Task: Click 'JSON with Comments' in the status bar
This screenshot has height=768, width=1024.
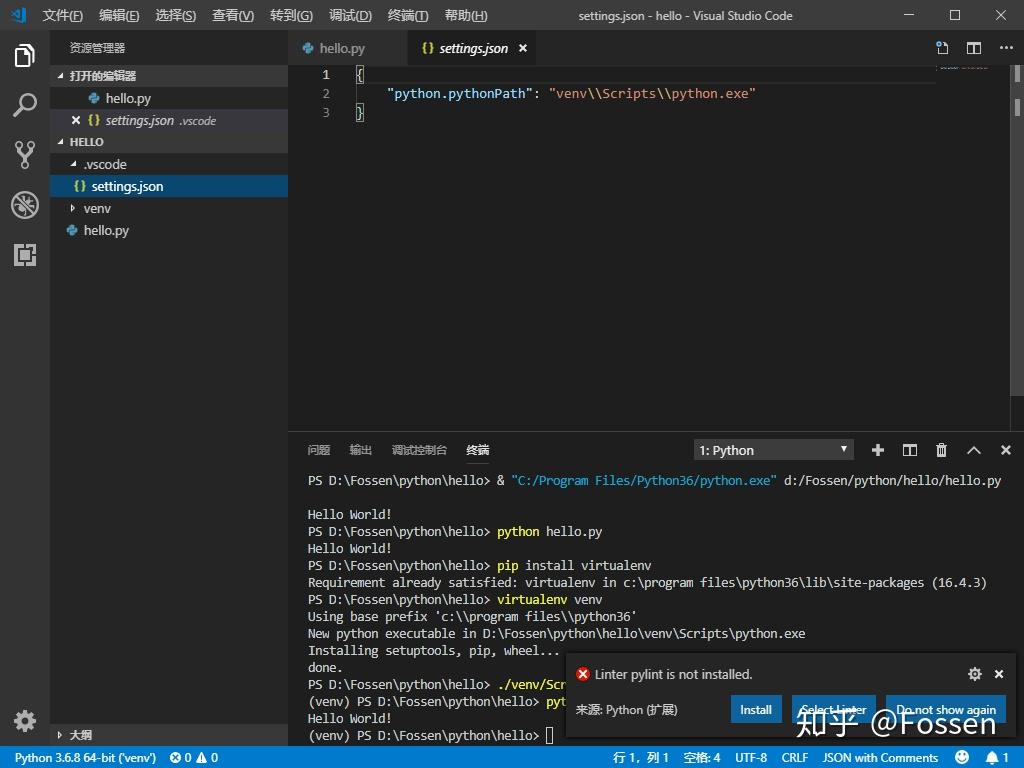Action: (879, 757)
